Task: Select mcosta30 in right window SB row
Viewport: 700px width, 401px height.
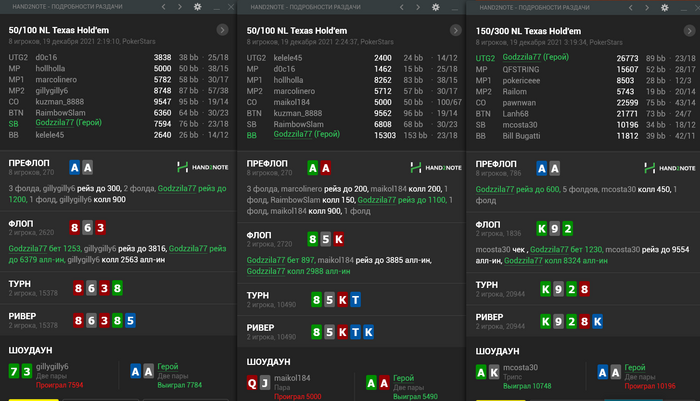Action: tap(520, 125)
